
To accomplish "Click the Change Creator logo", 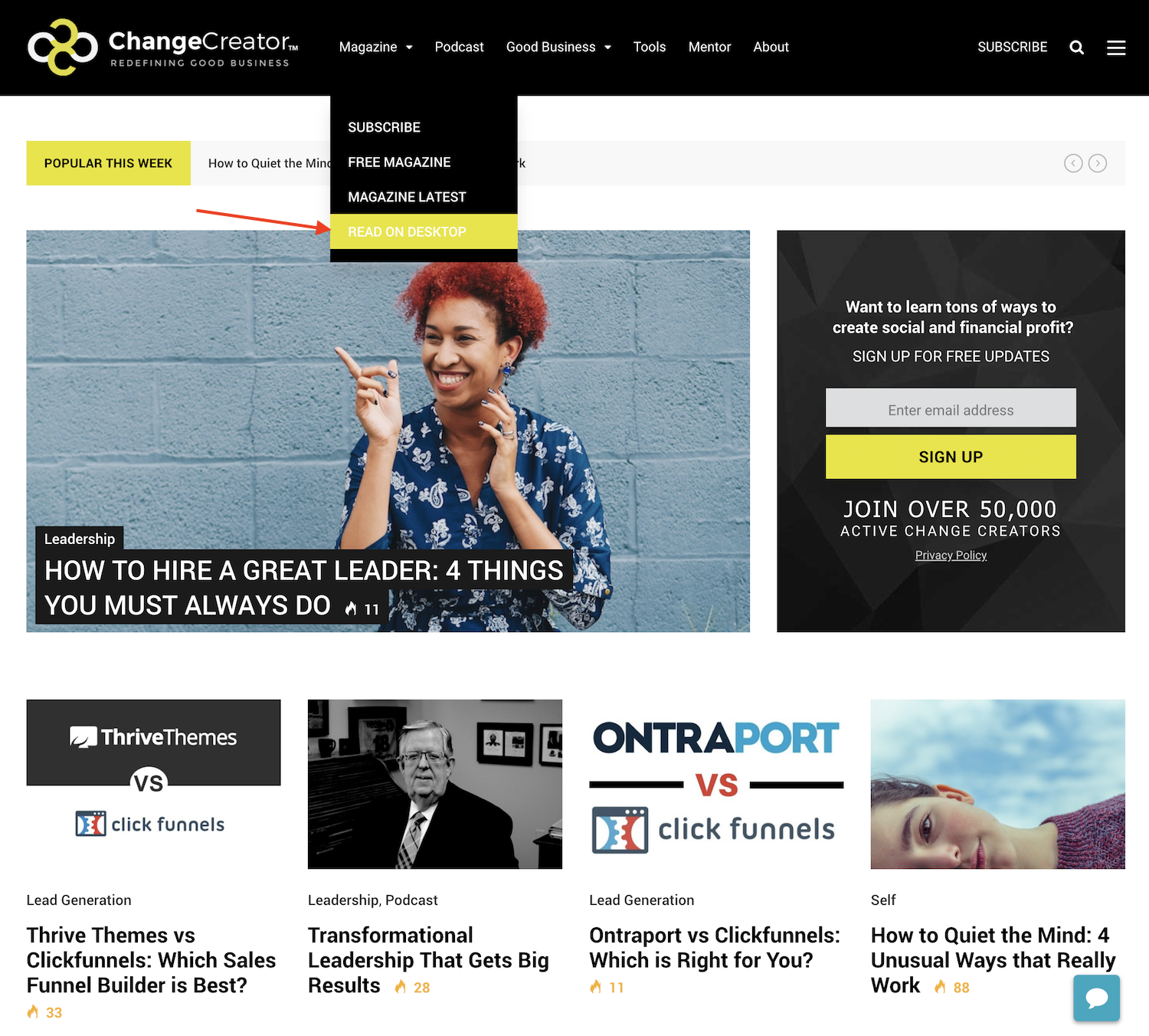I will (x=162, y=48).
